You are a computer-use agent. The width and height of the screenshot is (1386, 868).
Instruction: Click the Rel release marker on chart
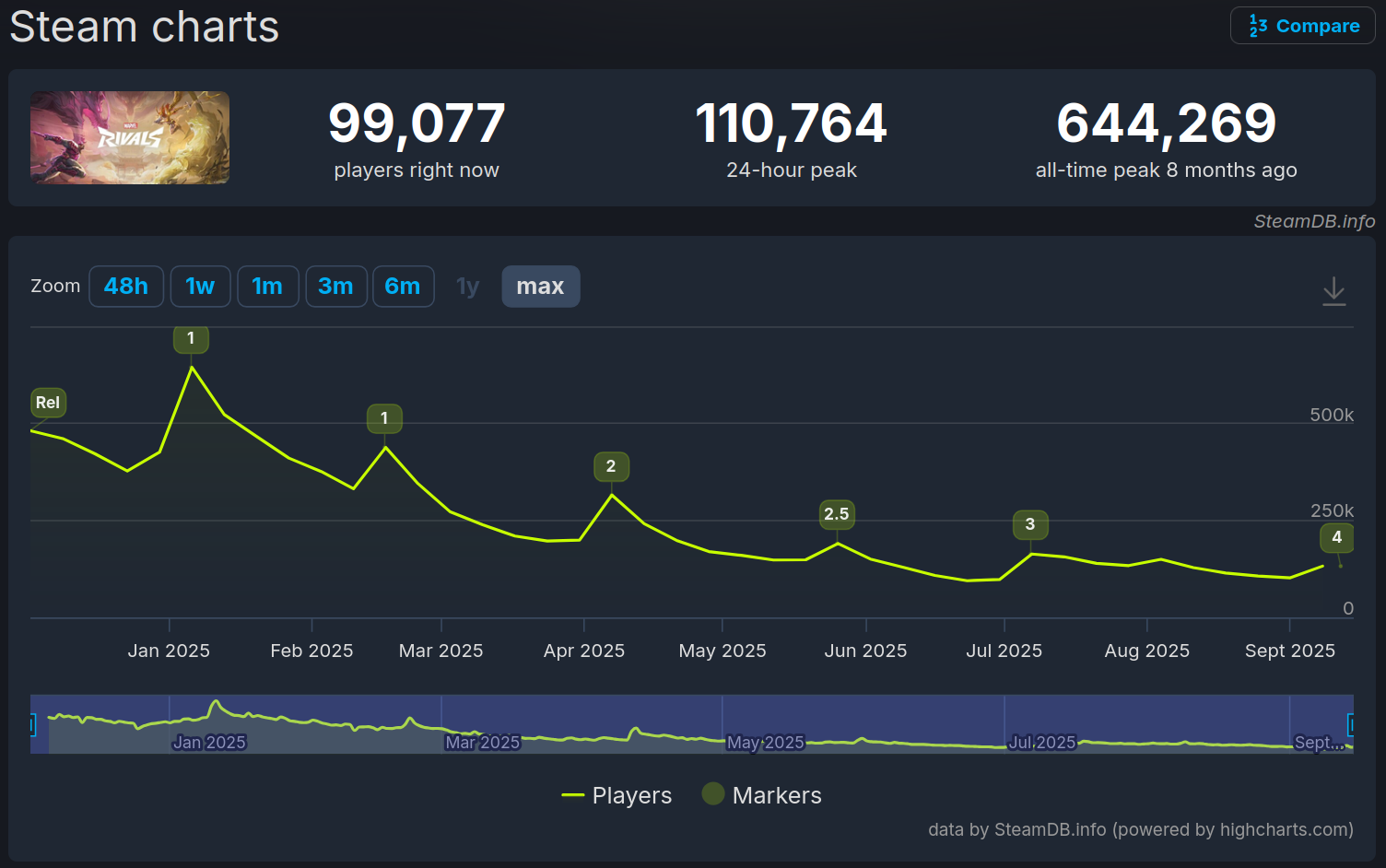pyautogui.click(x=48, y=403)
